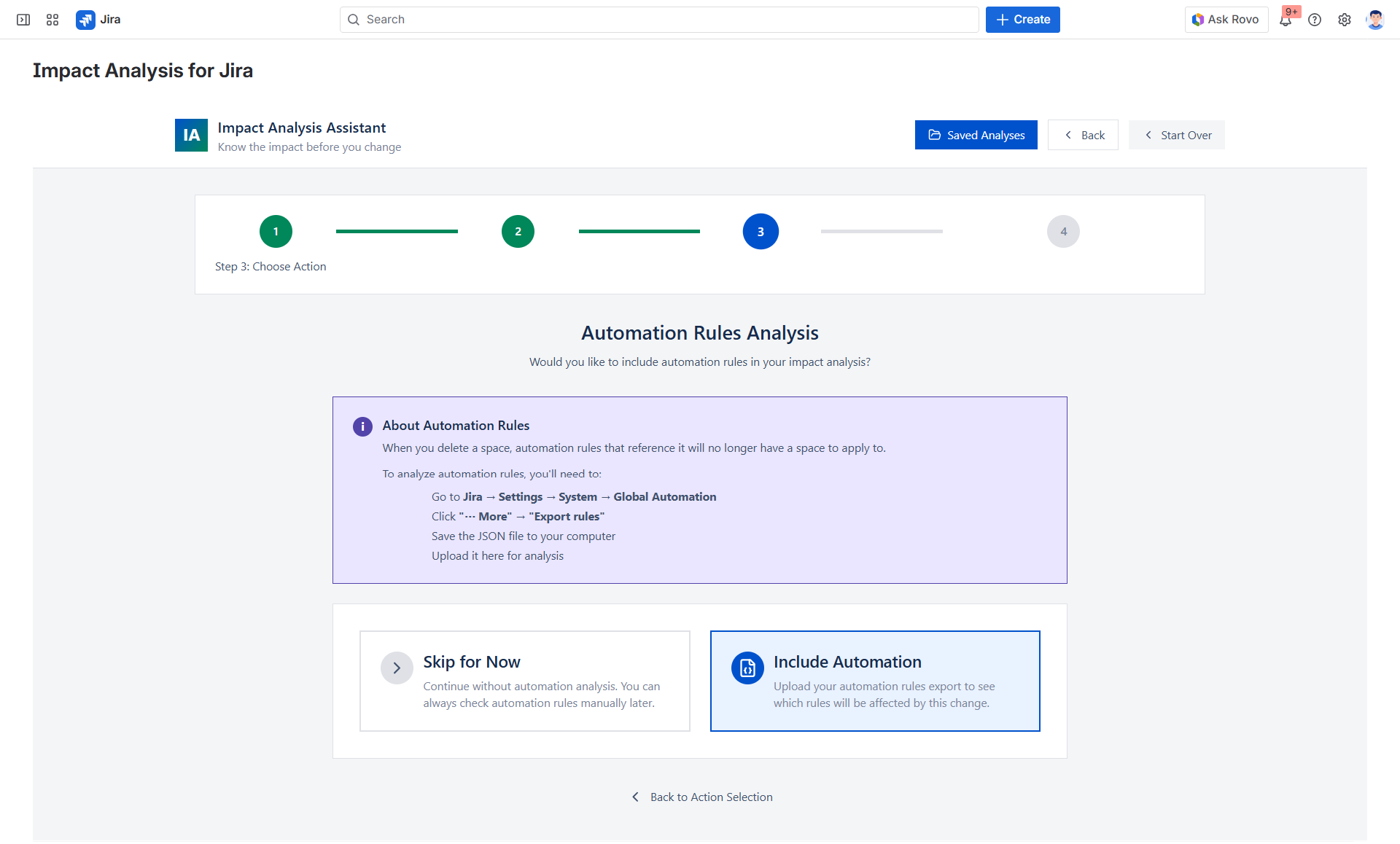
Task: Click the info icon in About Automation Rules
Action: coord(362,426)
